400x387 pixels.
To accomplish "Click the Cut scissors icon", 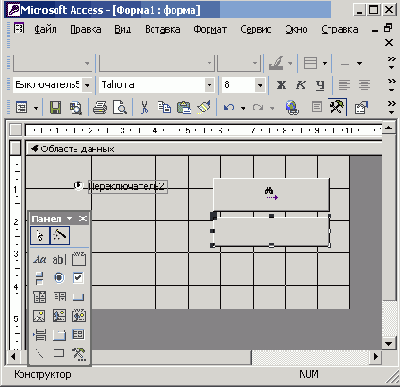I will click(x=144, y=108).
